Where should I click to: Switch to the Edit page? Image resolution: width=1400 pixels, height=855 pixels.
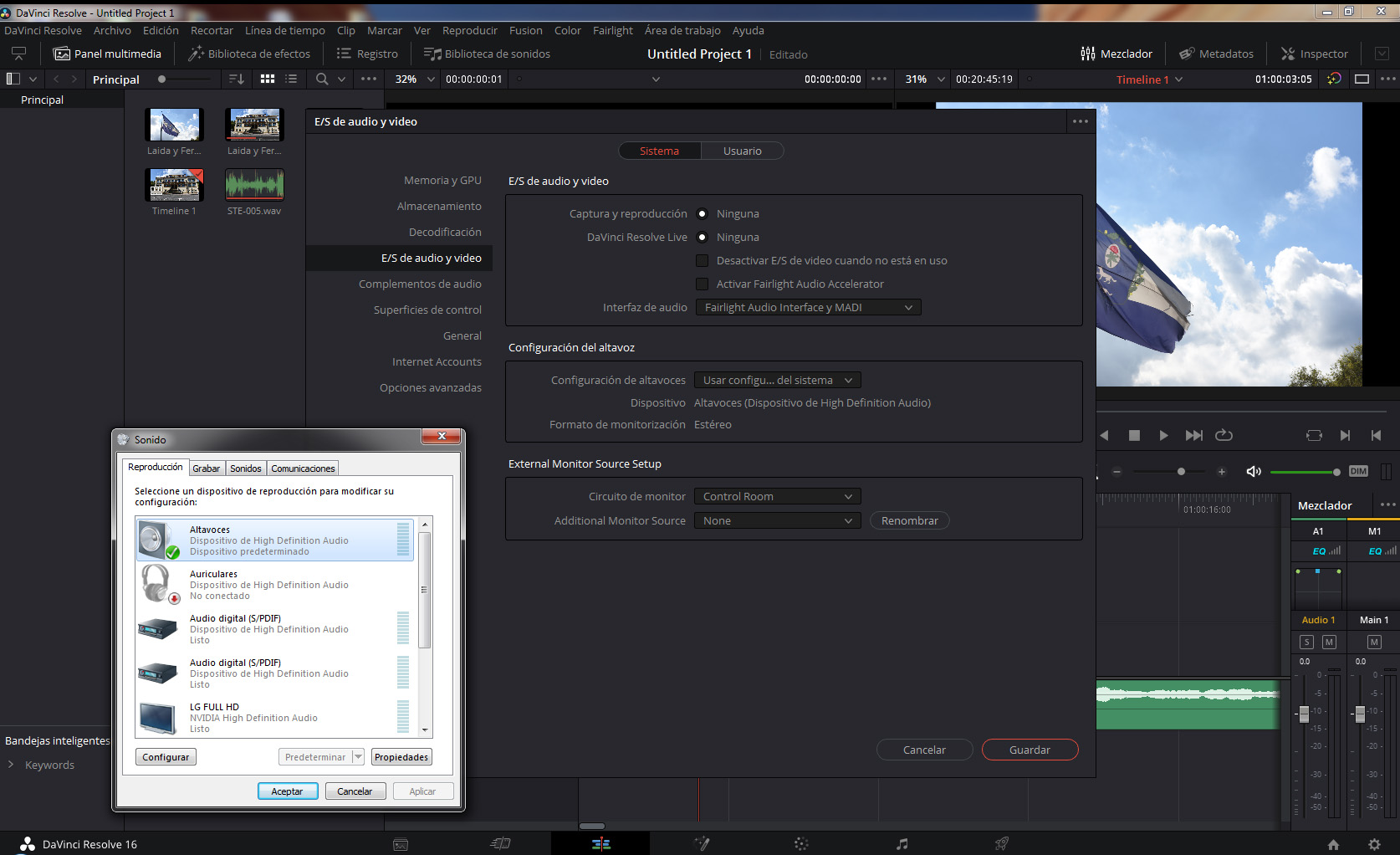600,844
